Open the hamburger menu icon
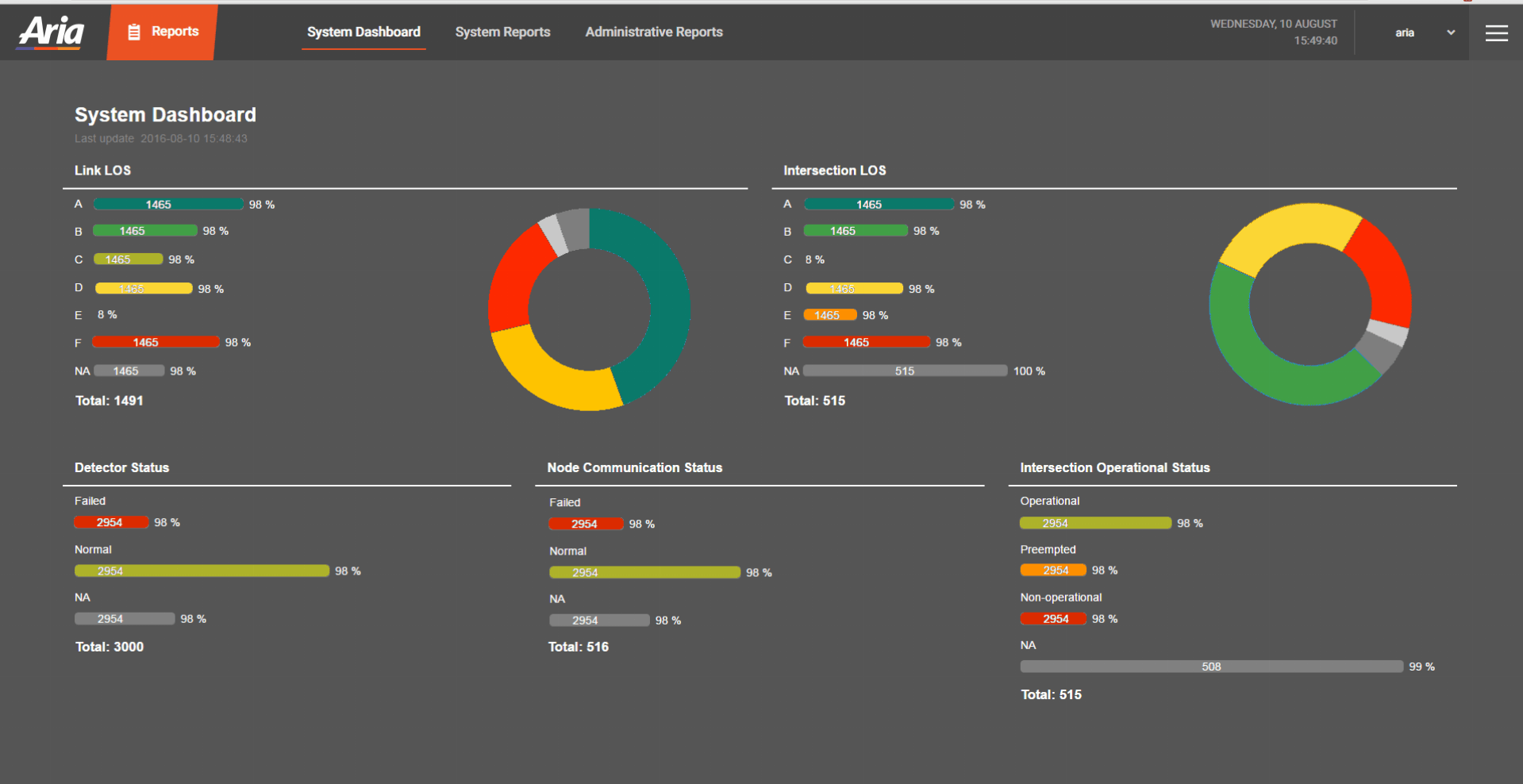Viewport: 1523px width, 784px height. tap(1497, 33)
